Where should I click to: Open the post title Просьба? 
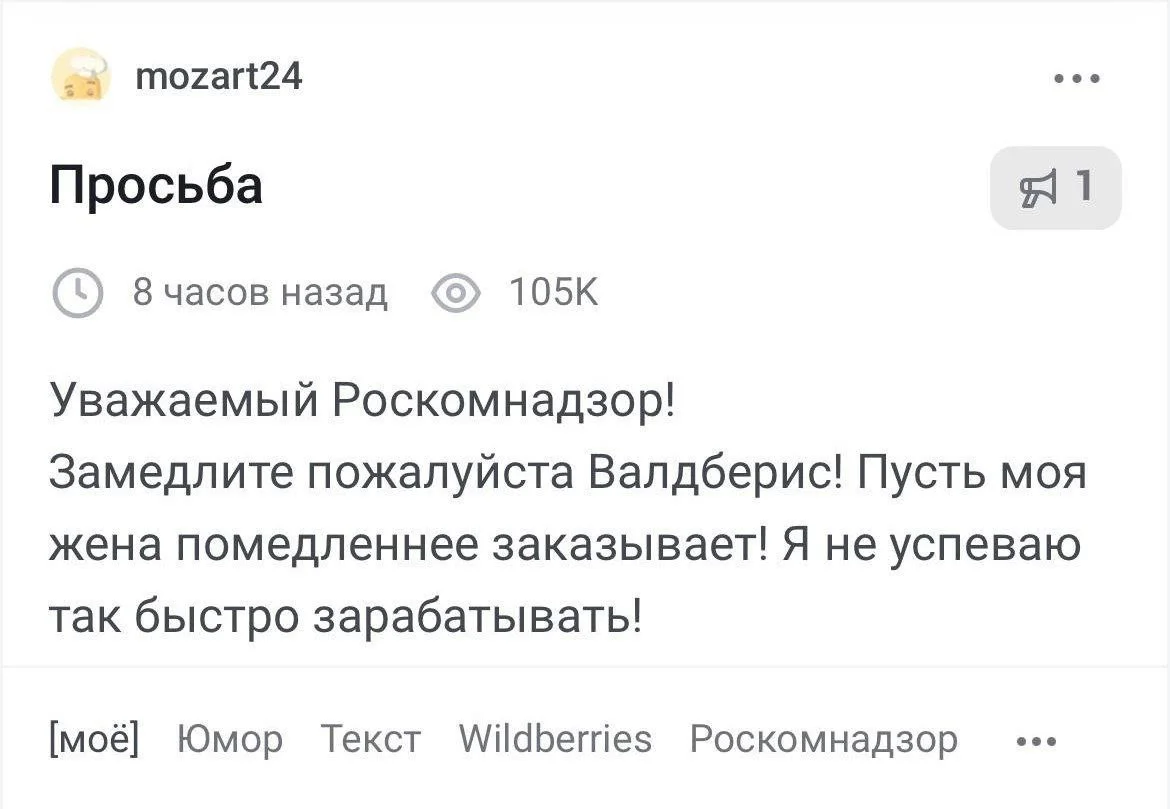coord(156,185)
